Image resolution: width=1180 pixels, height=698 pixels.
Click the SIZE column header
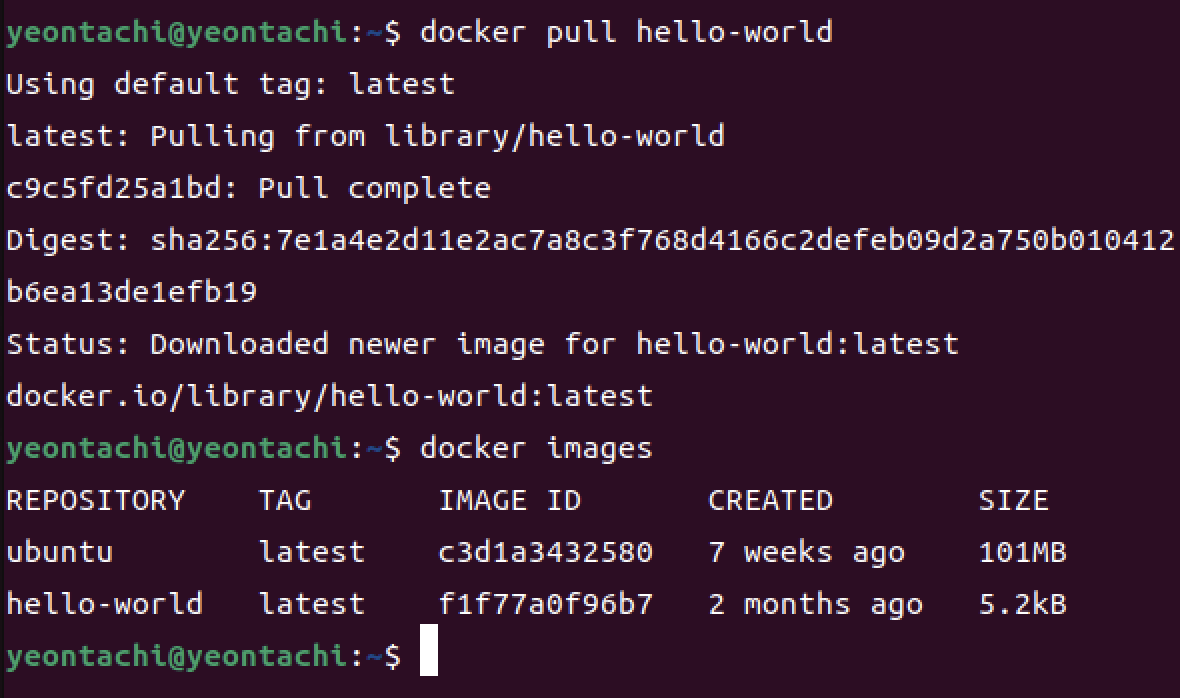click(x=1014, y=501)
